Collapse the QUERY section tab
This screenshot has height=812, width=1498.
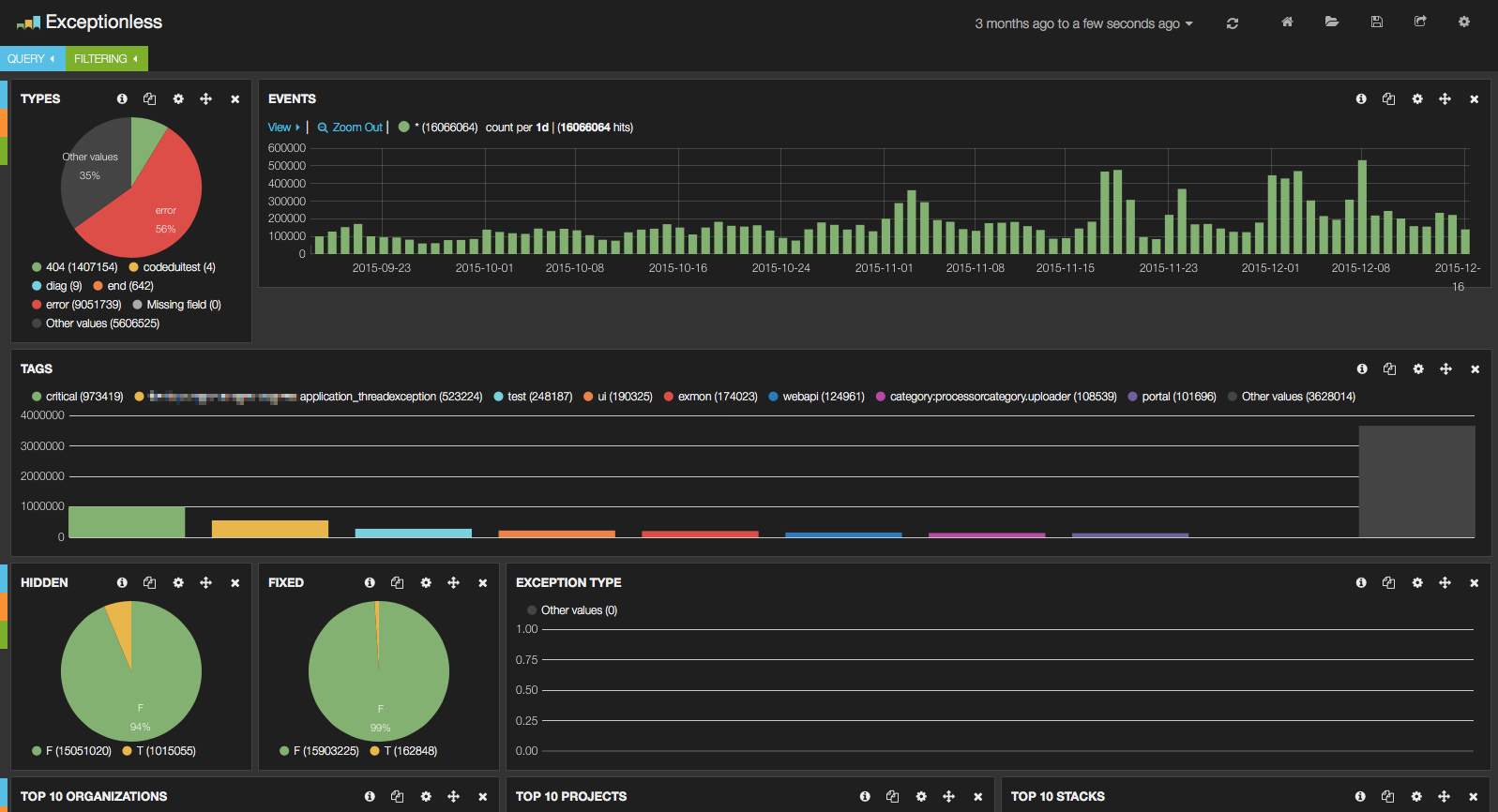(x=32, y=59)
